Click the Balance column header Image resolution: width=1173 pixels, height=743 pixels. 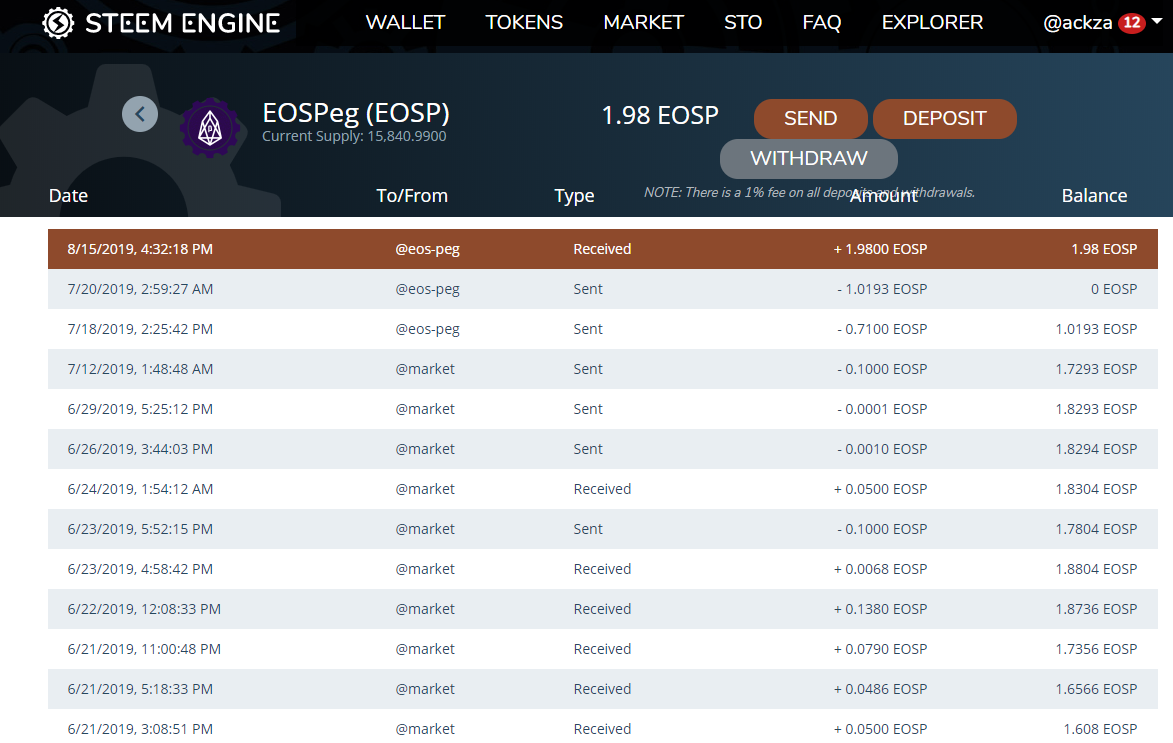pyautogui.click(x=1094, y=195)
